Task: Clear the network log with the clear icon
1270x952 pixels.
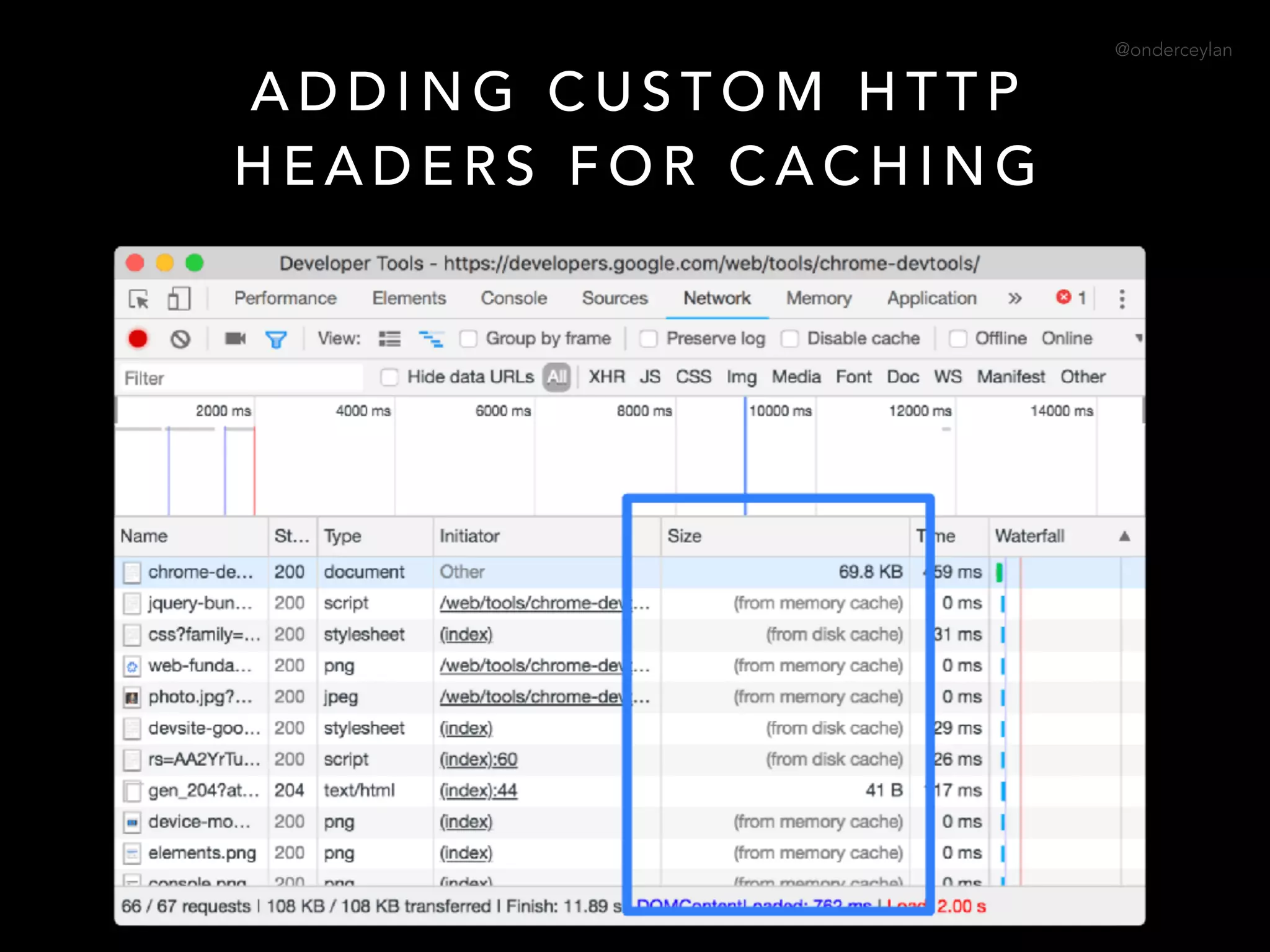Action: point(180,339)
